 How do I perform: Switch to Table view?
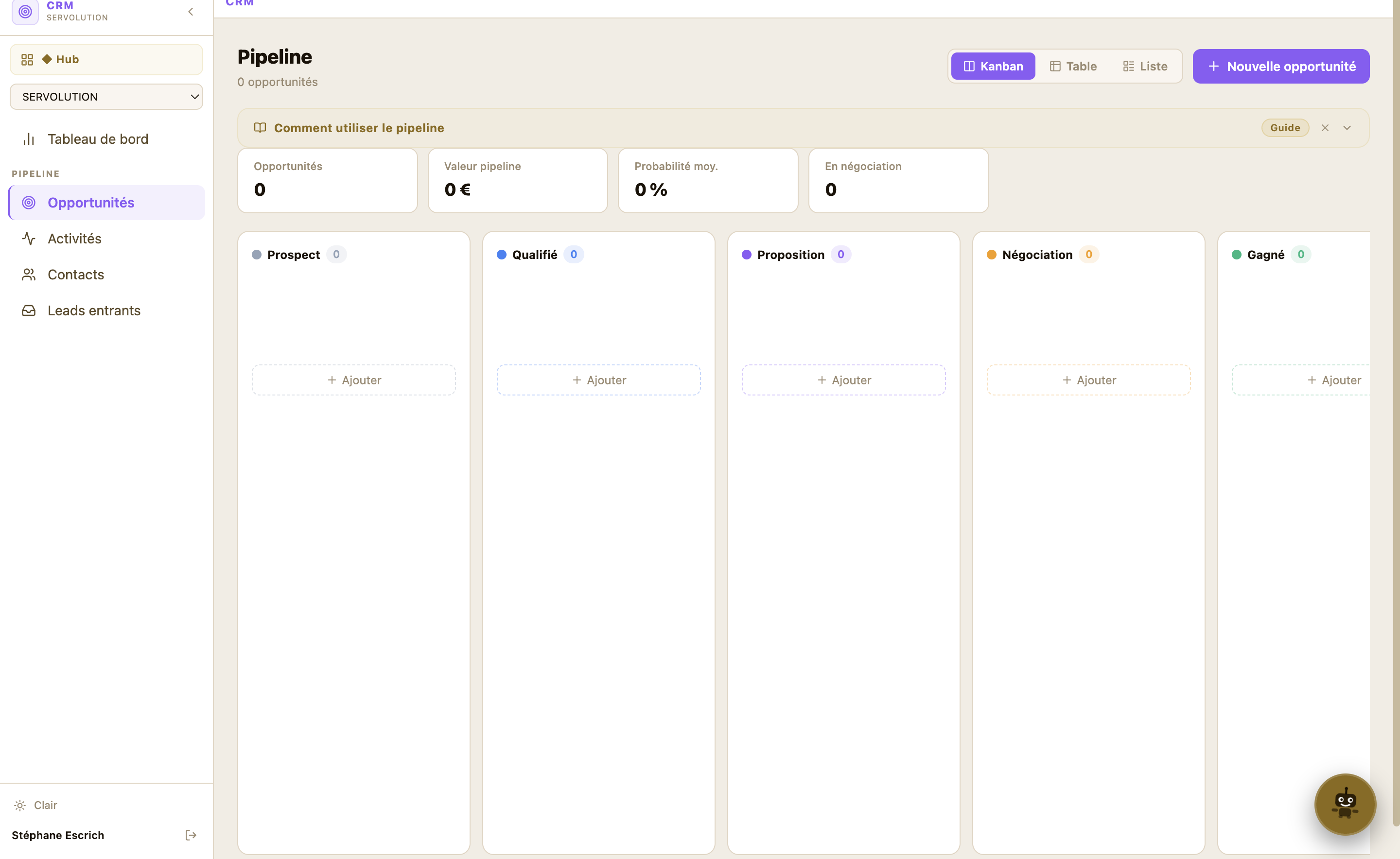pyautogui.click(x=1074, y=66)
